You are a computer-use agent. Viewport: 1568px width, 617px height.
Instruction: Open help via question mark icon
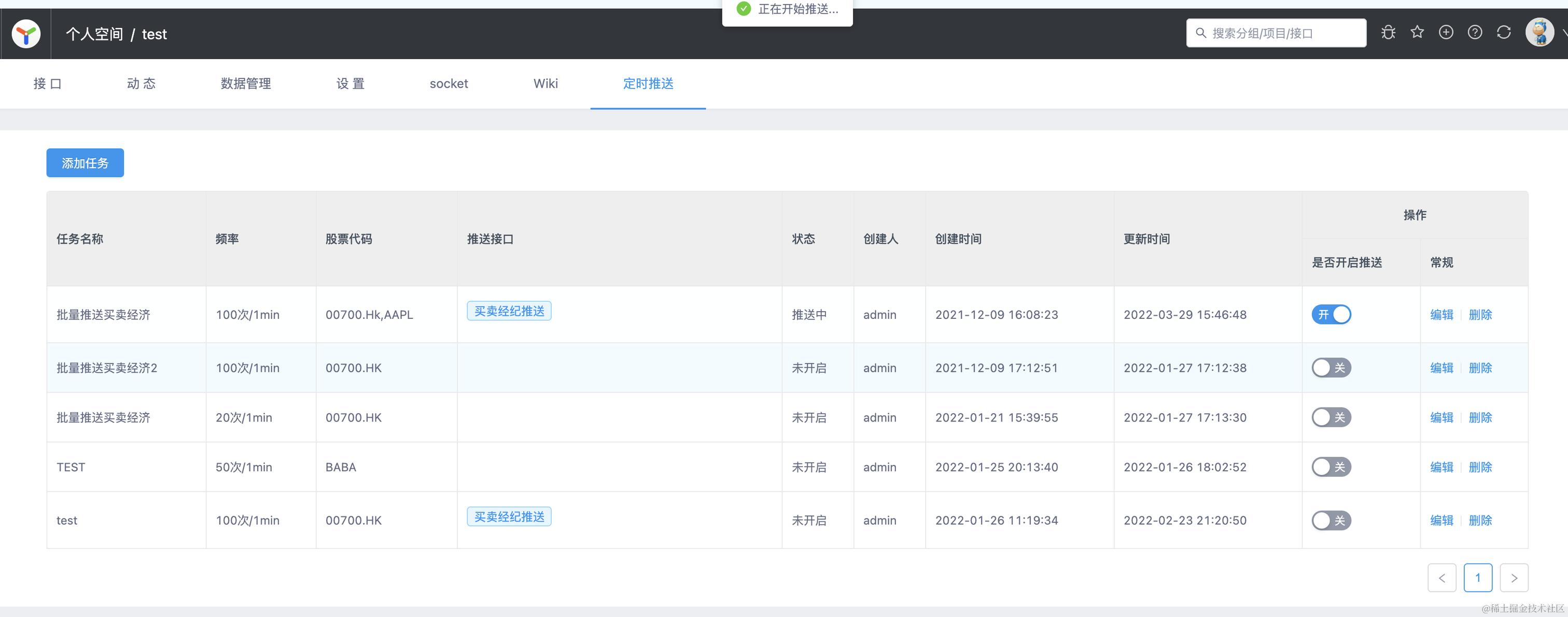point(1475,32)
